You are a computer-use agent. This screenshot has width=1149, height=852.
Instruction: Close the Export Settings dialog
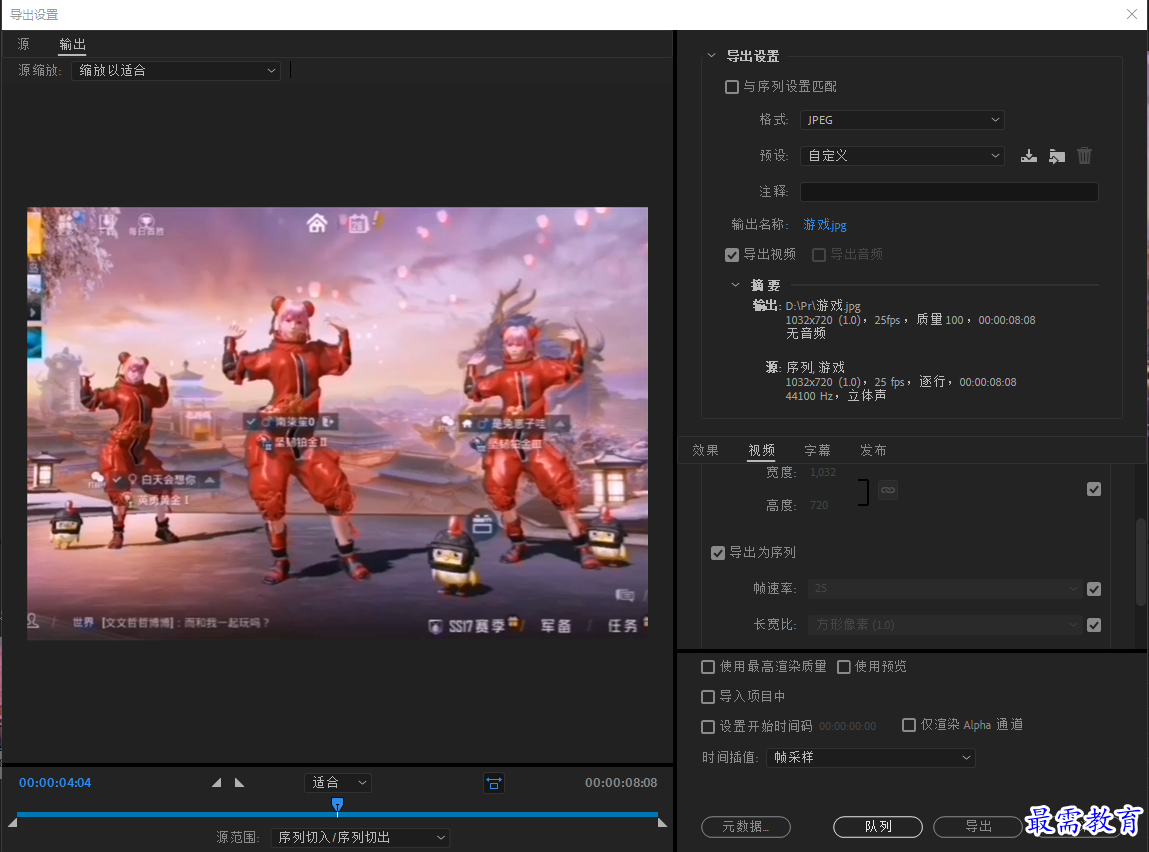[x=1131, y=14]
